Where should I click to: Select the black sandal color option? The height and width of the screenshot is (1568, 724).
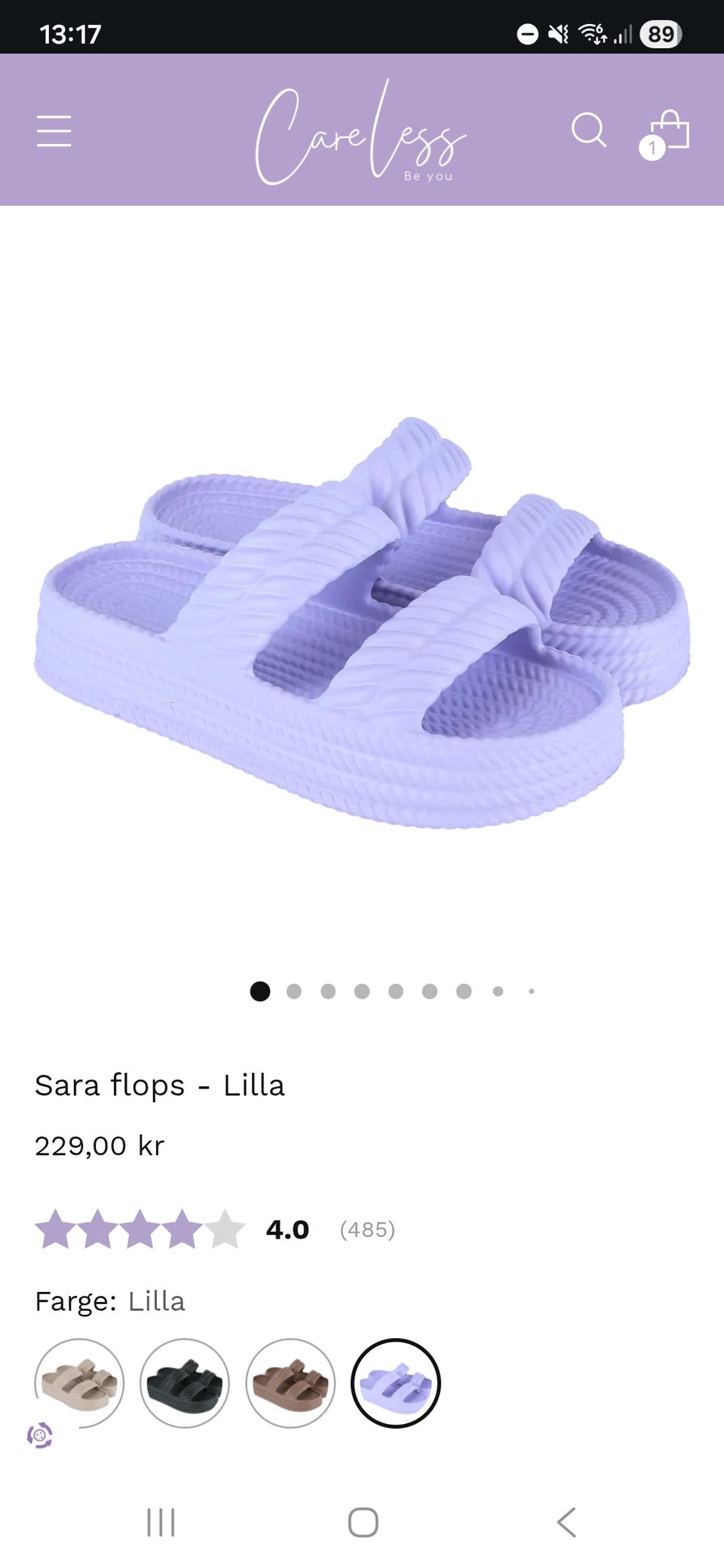185,1383
